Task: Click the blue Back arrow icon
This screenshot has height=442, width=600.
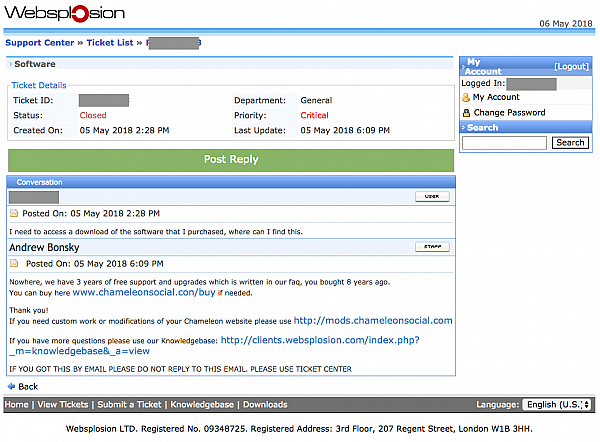Action: click(12, 386)
